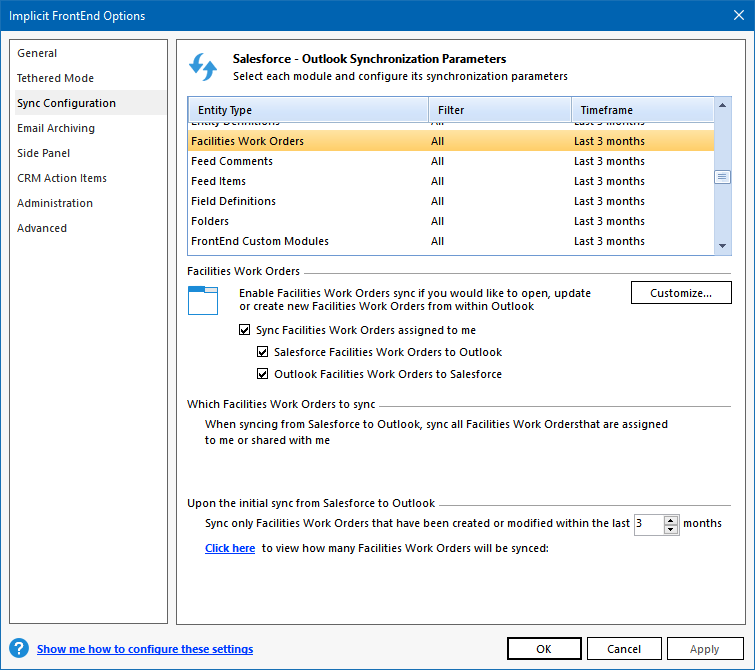Viewport: 755px width, 670px height.
Task: Open the Advanced settings section
Action: (42, 228)
